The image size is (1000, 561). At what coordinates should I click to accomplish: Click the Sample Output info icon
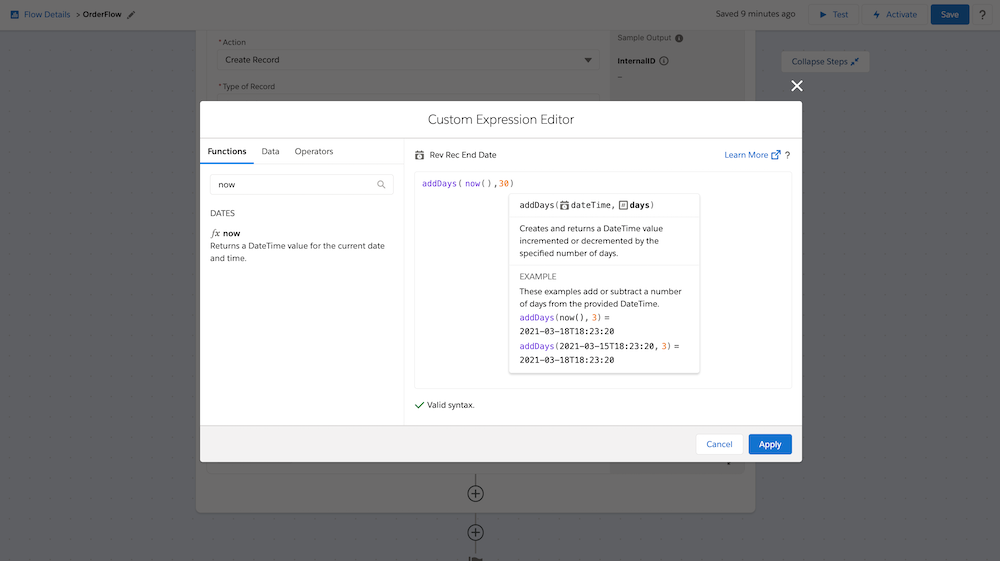click(x=679, y=38)
